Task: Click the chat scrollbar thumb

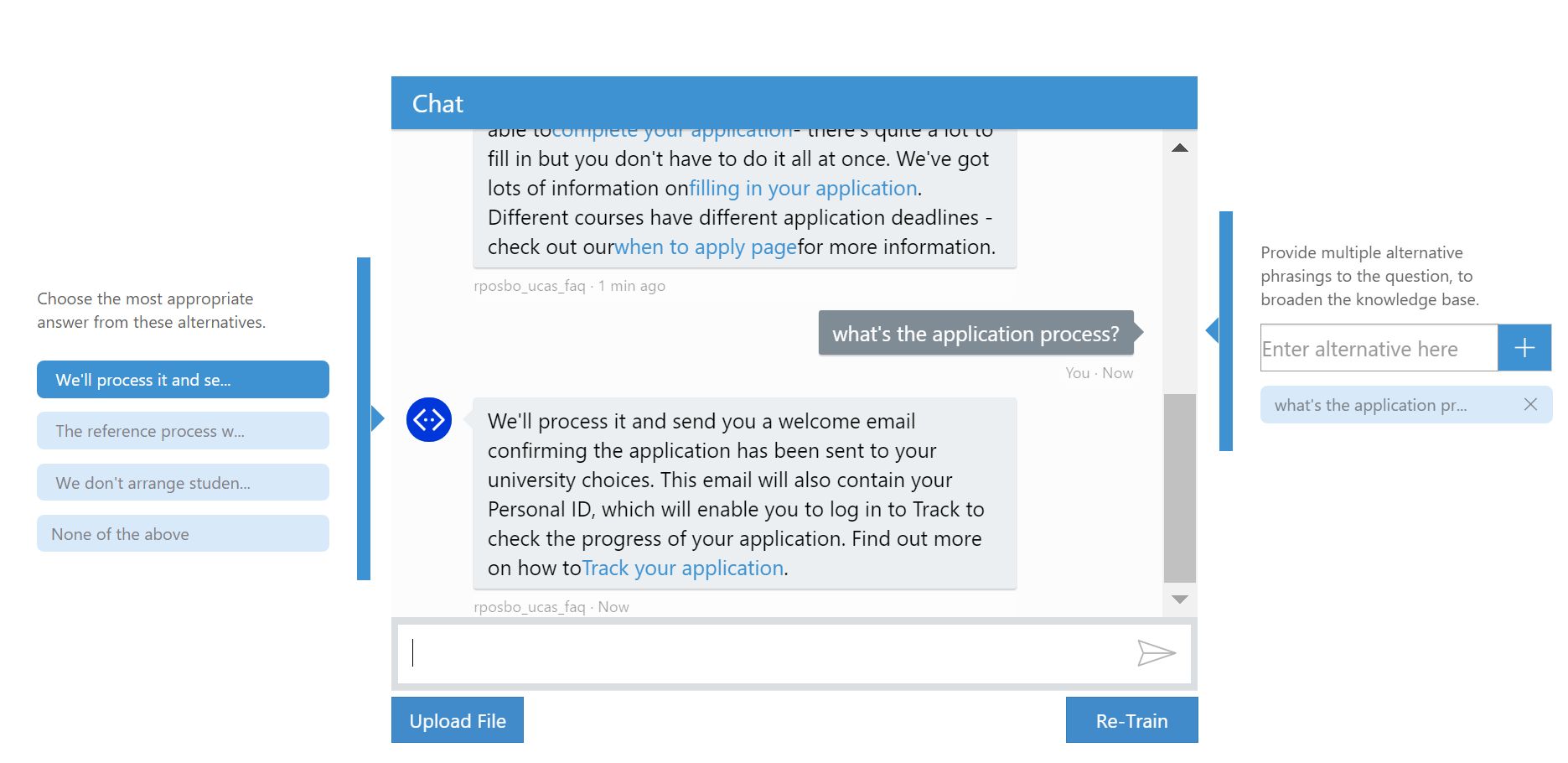Action: (1180, 488)
